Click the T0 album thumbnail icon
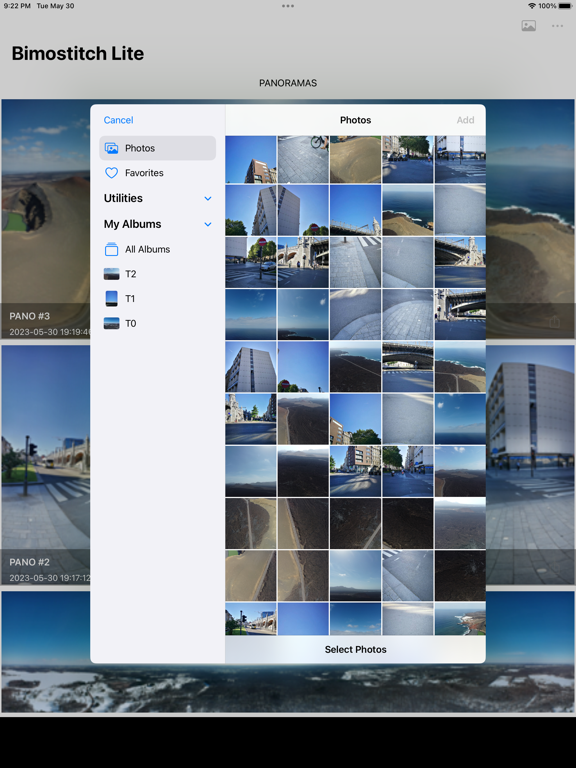This screenshot has height=768, width=576. point(112,323)
